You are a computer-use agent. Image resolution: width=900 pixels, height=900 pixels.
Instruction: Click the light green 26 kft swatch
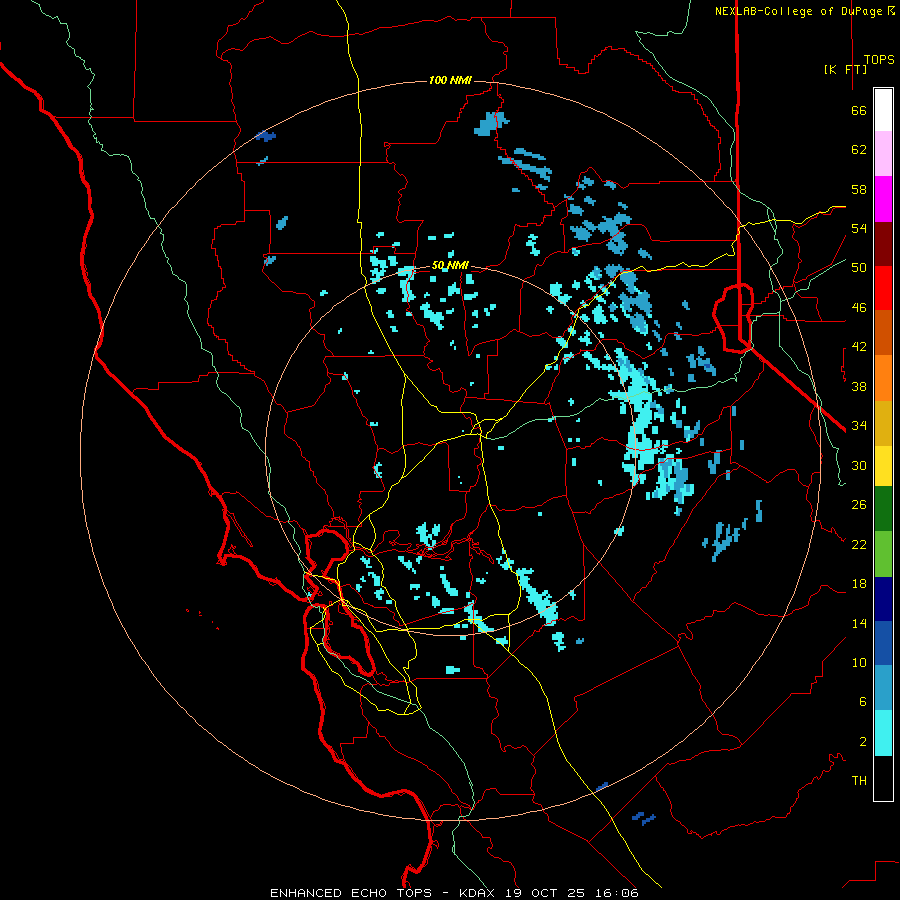(883, 553)
